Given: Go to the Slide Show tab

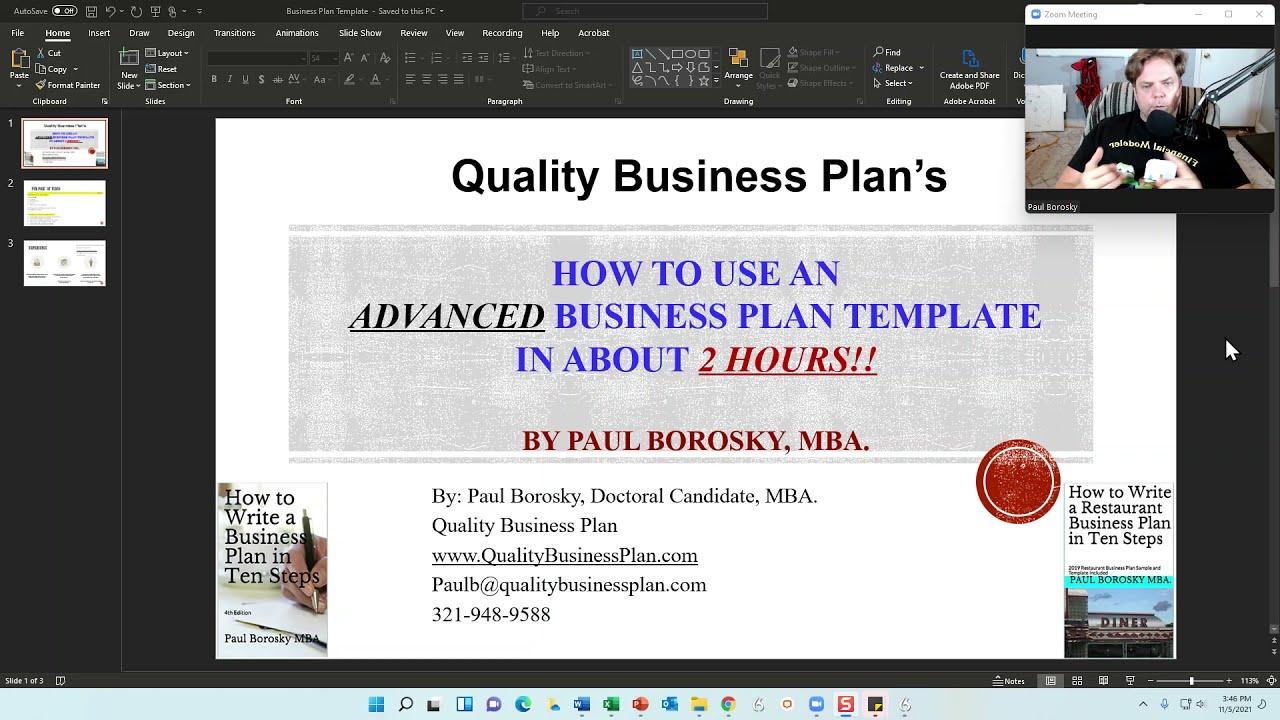Looking at the screenshot, I should click(x=360, y=33).
